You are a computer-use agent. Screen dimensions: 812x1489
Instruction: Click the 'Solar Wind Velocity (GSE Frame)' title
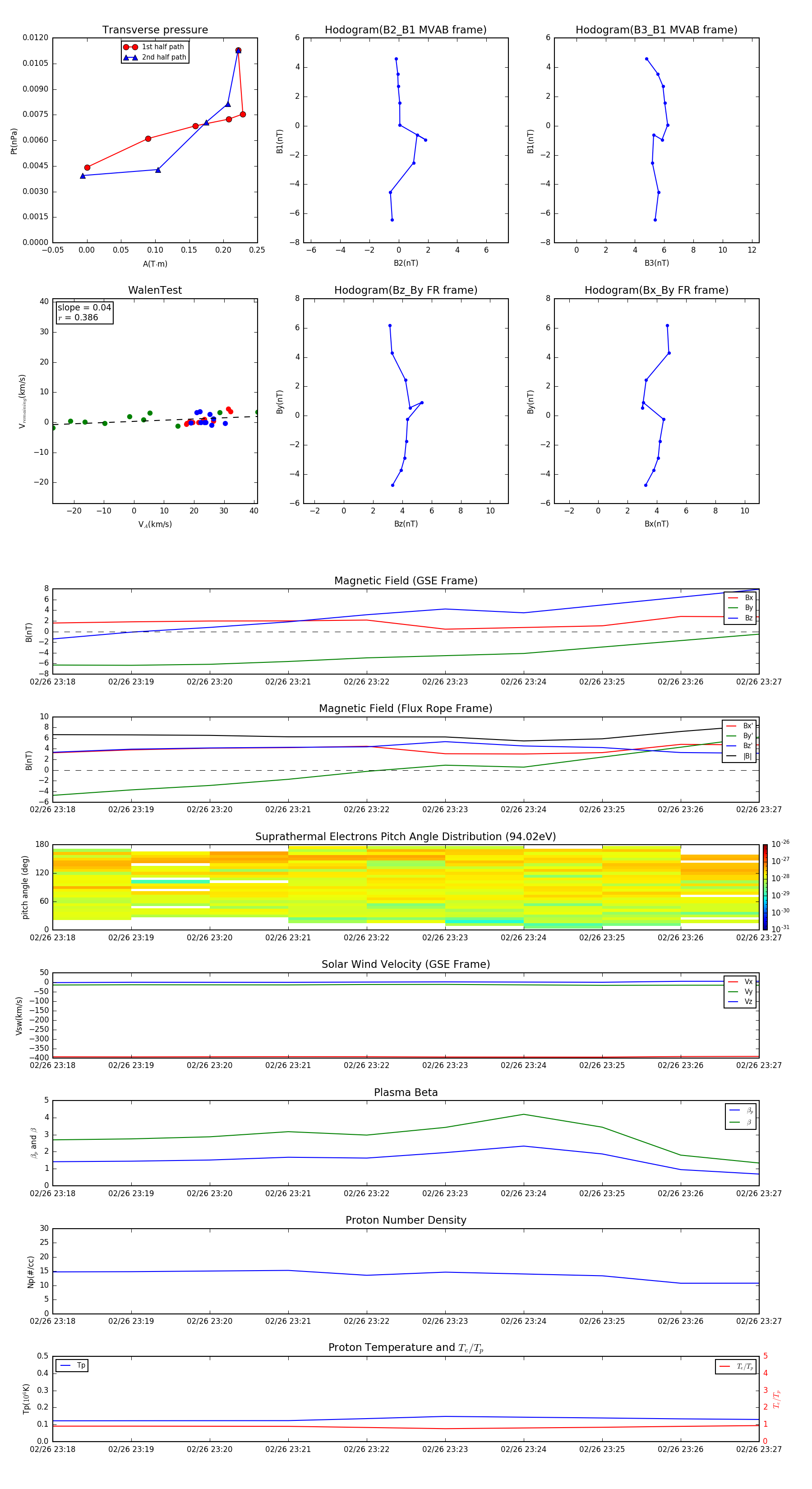click(406, 965)
